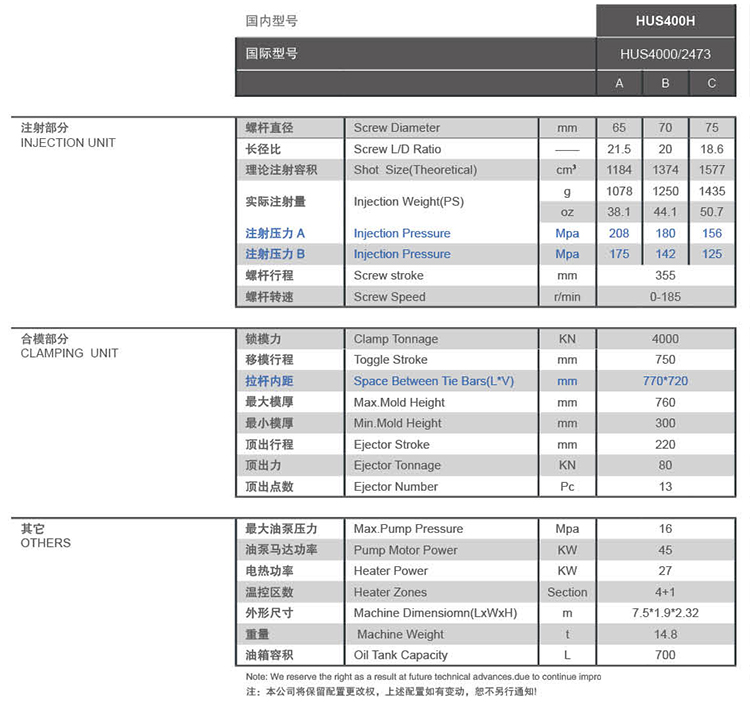Screen dimensions: 750x702
Task: Click the injection pressure value 142
Action: pos(665,254)
